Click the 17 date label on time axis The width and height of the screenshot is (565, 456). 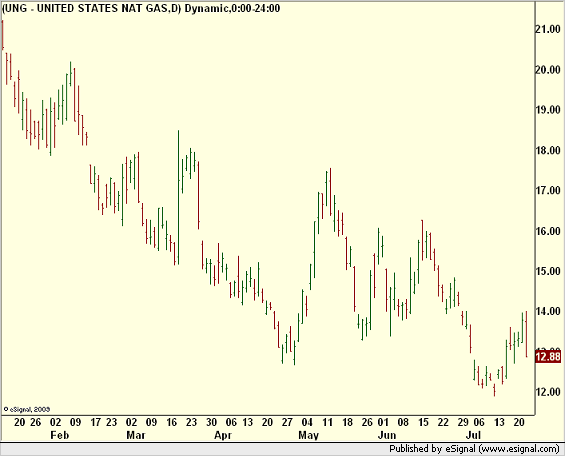coord(95,422)
